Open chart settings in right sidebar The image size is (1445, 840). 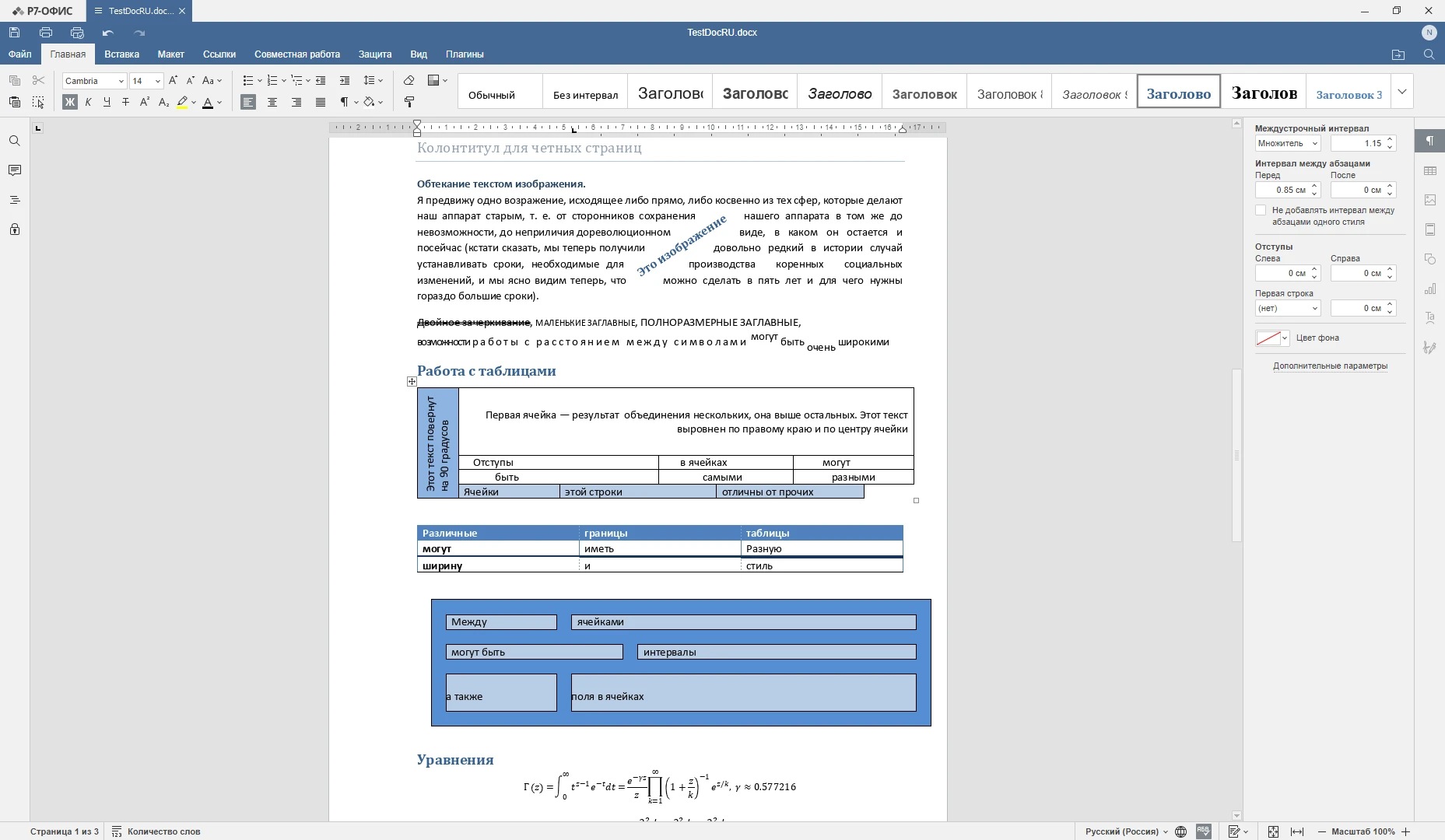tap(1430, 289)
